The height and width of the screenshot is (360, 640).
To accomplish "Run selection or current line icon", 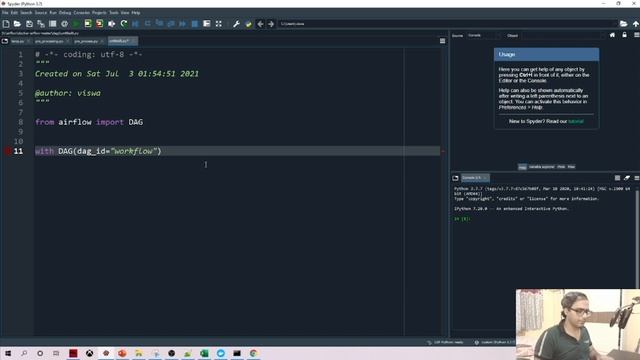I will (x=111, y=24).
